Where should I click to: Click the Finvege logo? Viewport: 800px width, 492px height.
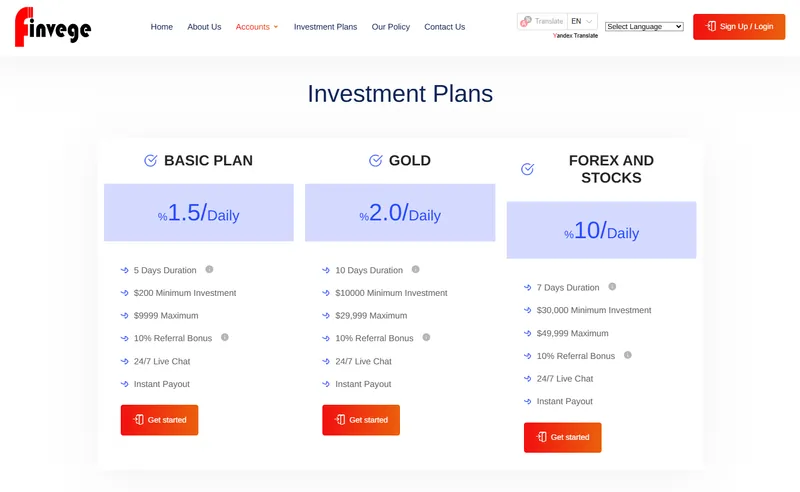[x=53, y=27]
